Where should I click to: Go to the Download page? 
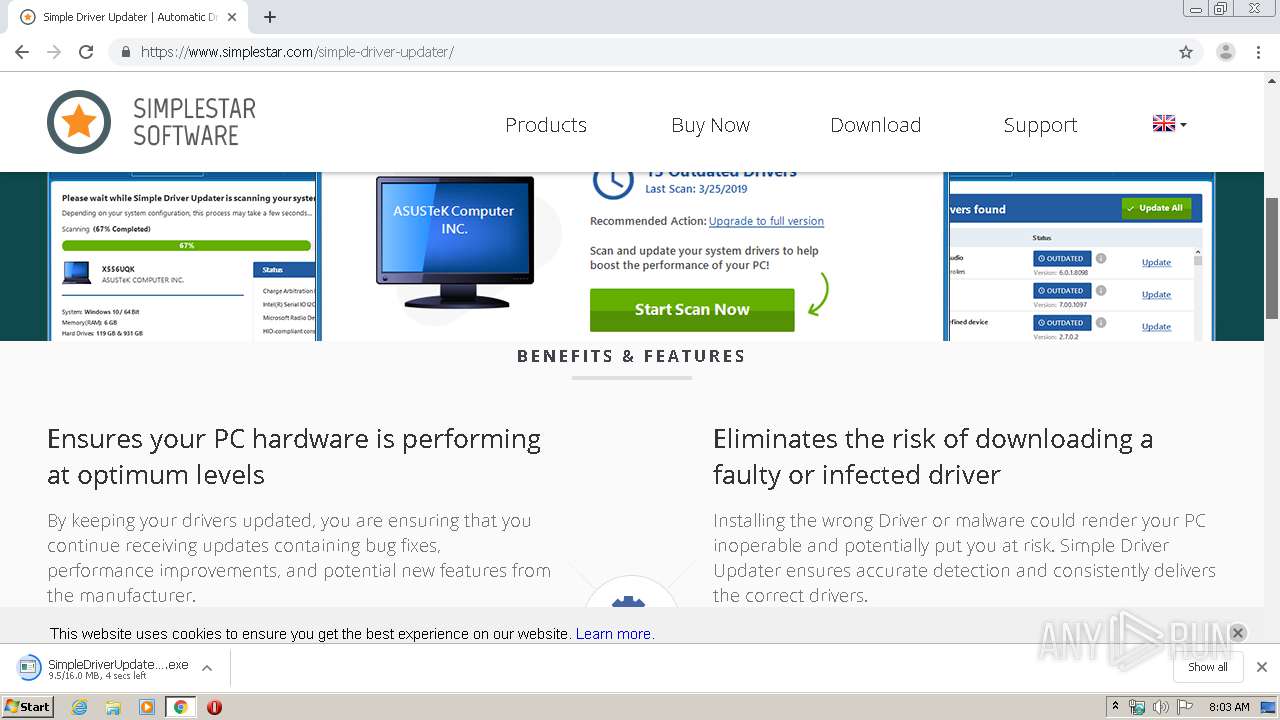click(x=875, y=125)
